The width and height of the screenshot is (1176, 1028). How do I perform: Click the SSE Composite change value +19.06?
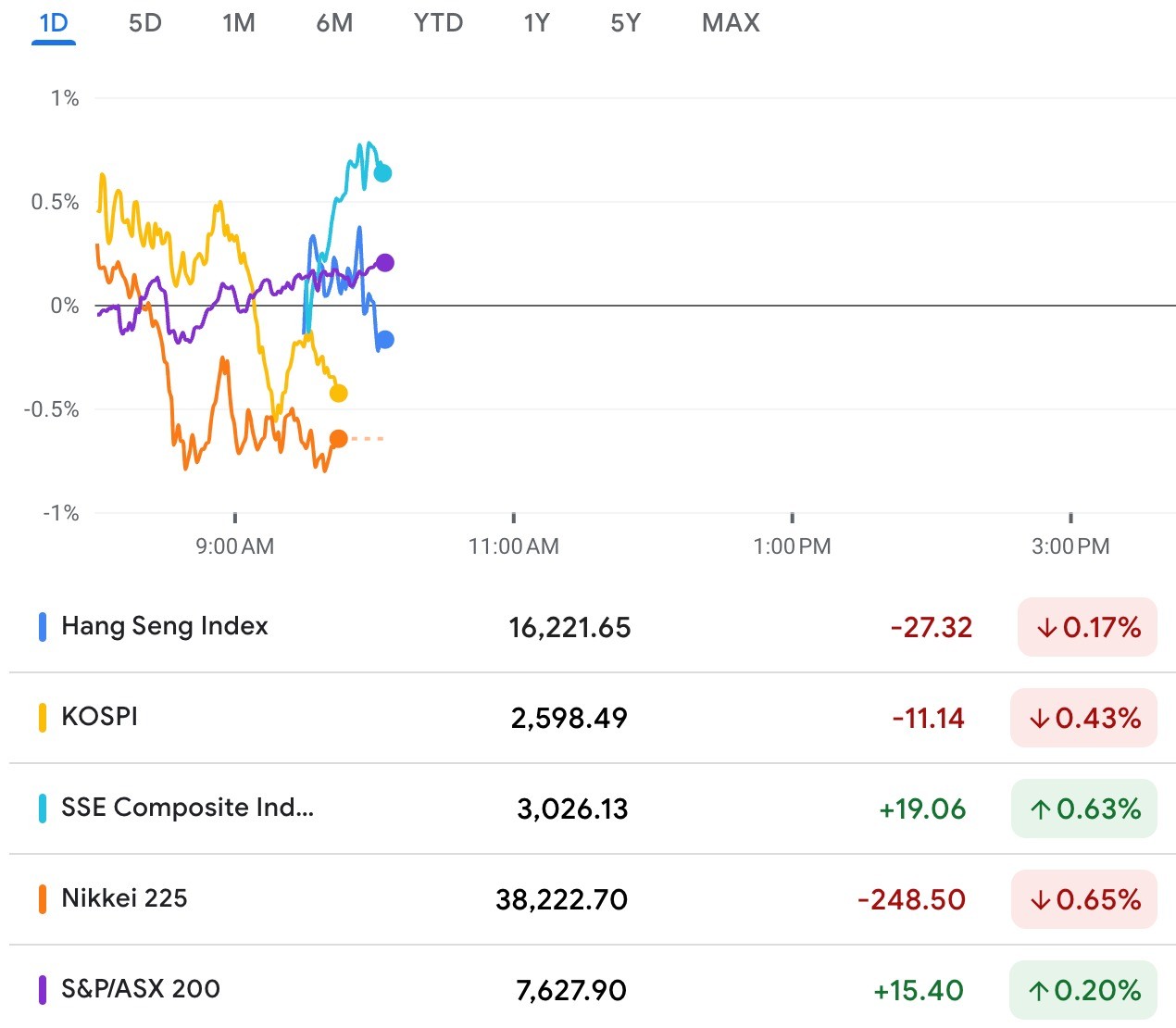[x=922, y=809]
